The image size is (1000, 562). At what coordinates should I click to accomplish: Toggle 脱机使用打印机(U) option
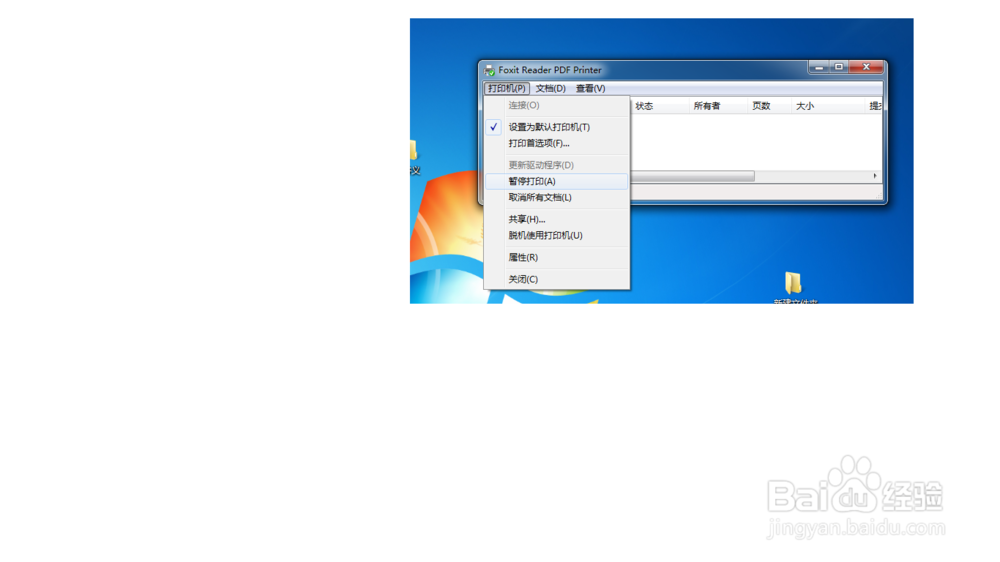pos(557,235)
